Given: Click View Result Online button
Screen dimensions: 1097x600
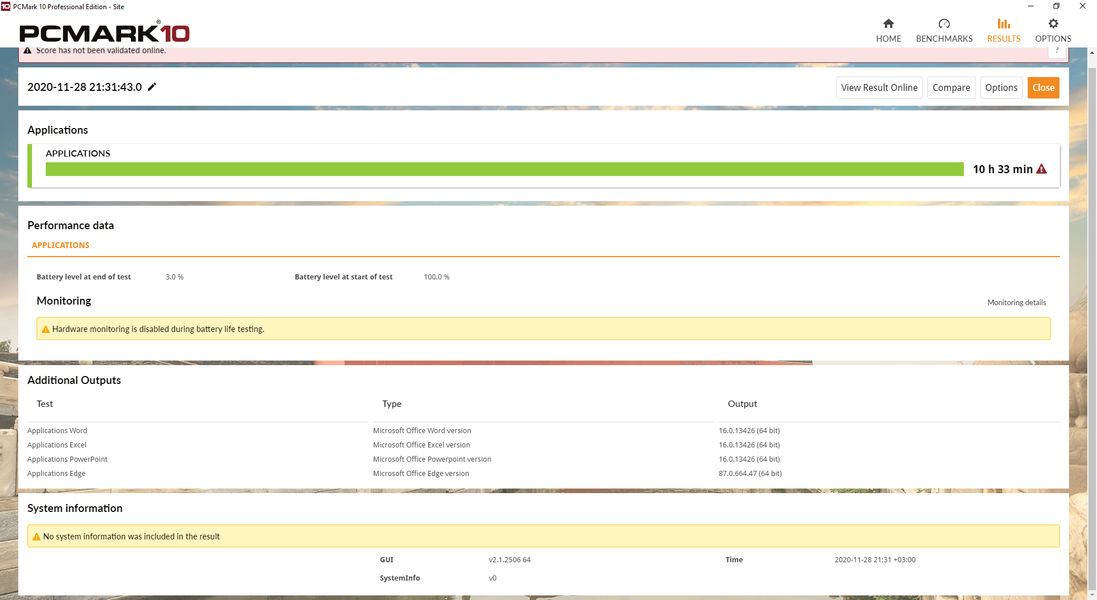Looking at the screenshot, I should (879, 87).
